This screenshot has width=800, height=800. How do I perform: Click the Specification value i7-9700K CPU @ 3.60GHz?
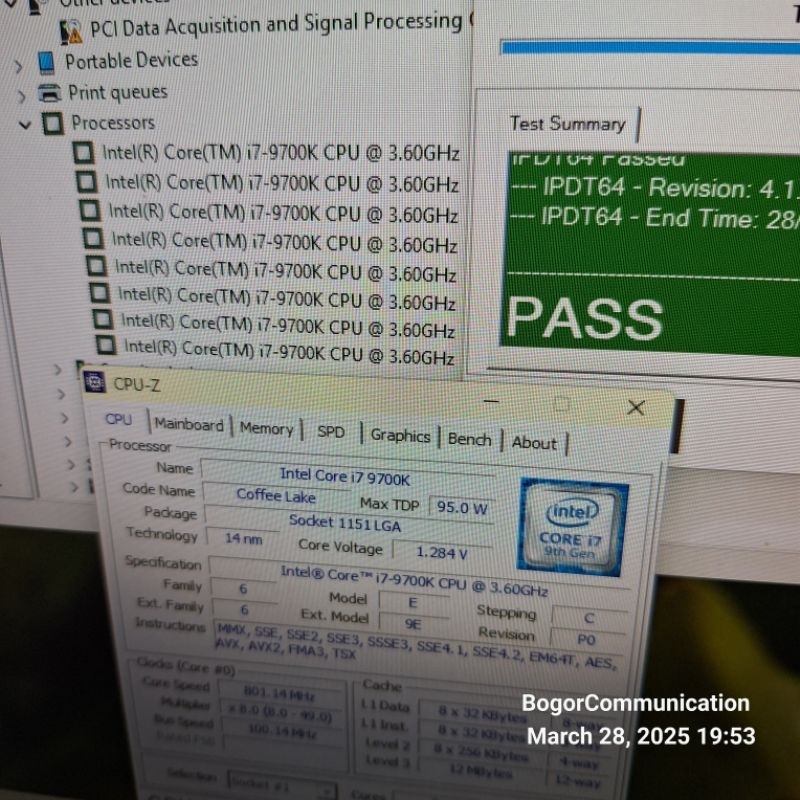click(414, 581)
